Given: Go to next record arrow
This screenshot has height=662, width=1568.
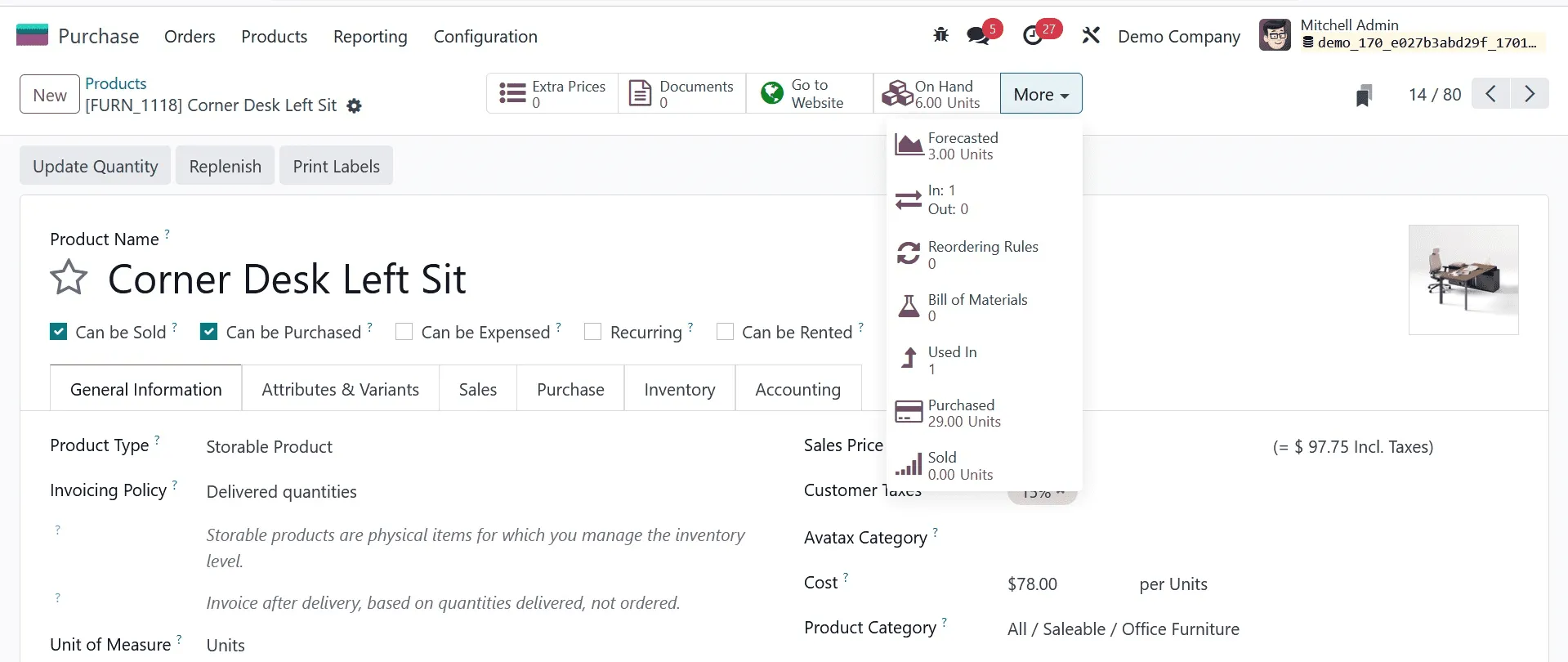Looking at the screenshot, I should coord(1530,93).
